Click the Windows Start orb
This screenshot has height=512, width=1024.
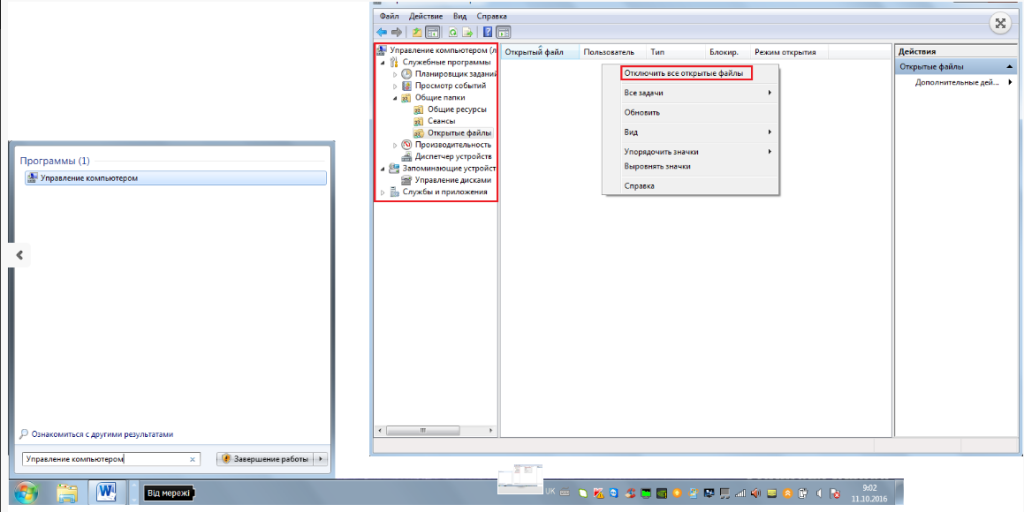25,492
